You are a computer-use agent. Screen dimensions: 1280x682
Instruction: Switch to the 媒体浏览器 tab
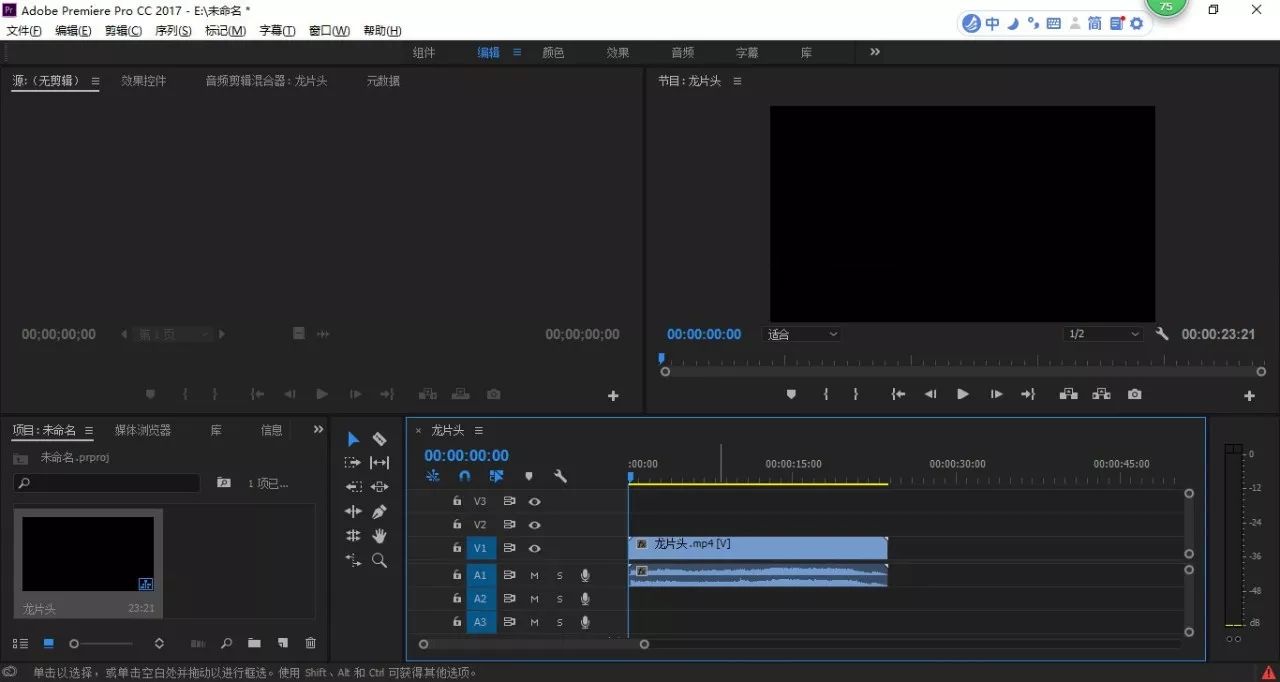143,430
